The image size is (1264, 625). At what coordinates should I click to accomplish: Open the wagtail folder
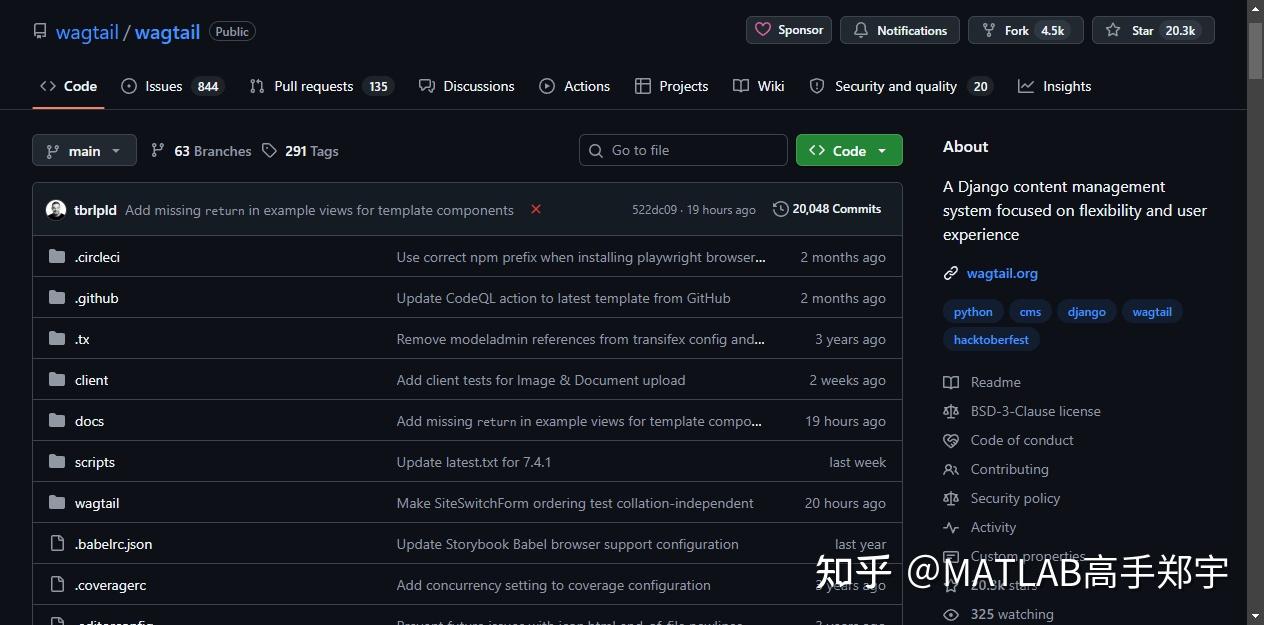click(x=97, y=503)
